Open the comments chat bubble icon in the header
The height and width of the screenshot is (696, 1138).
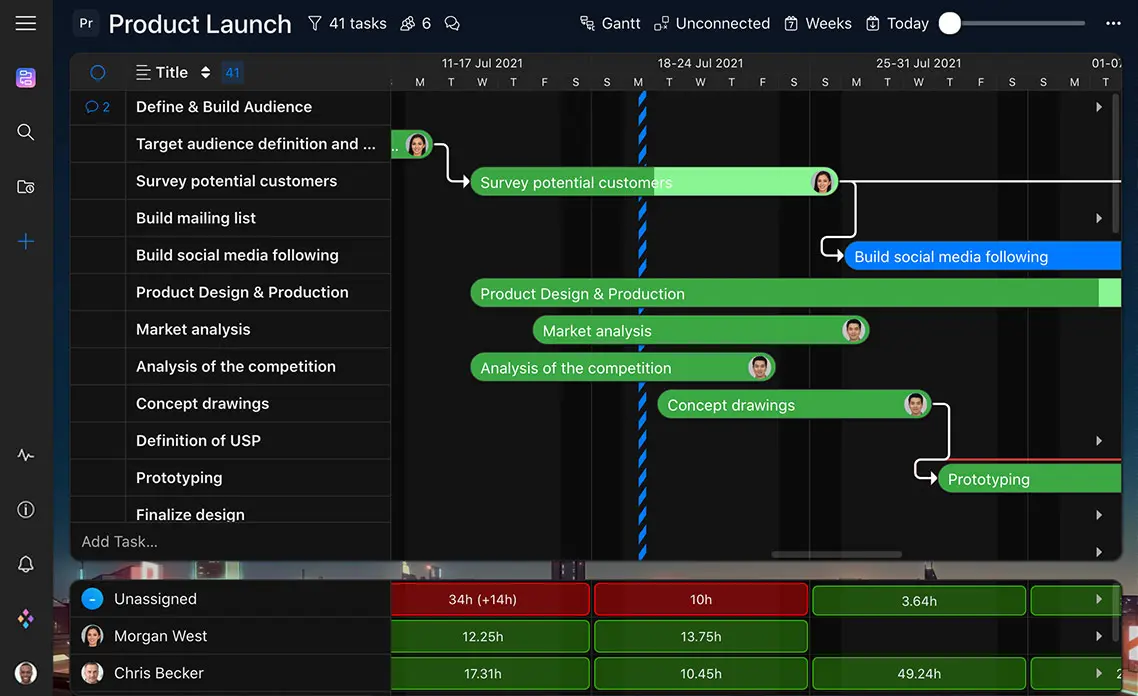tap(452, 23)
